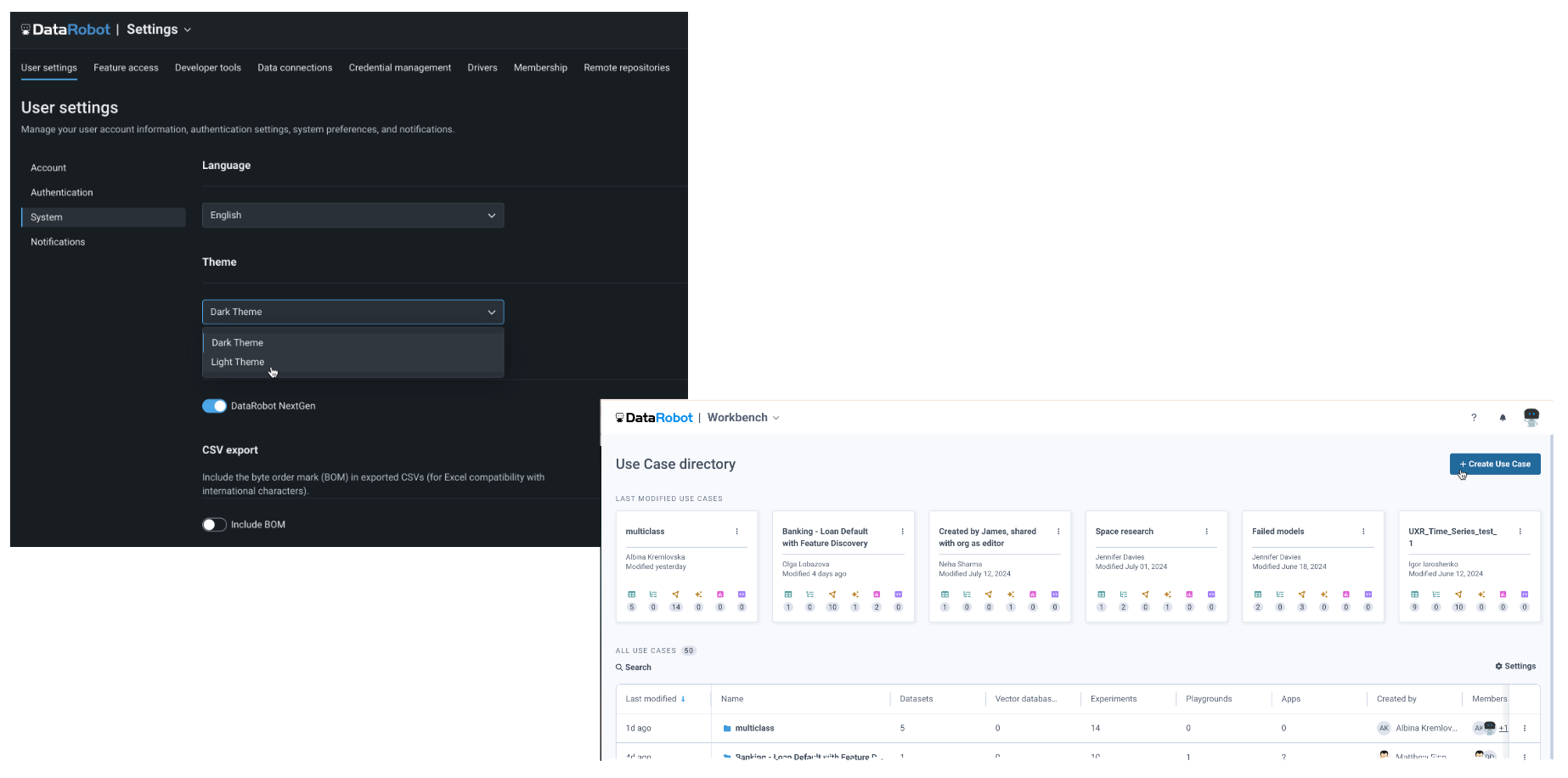Click the Create Use Case button
This screenshot has height=778, width=1568.
tap(1495, 465)
